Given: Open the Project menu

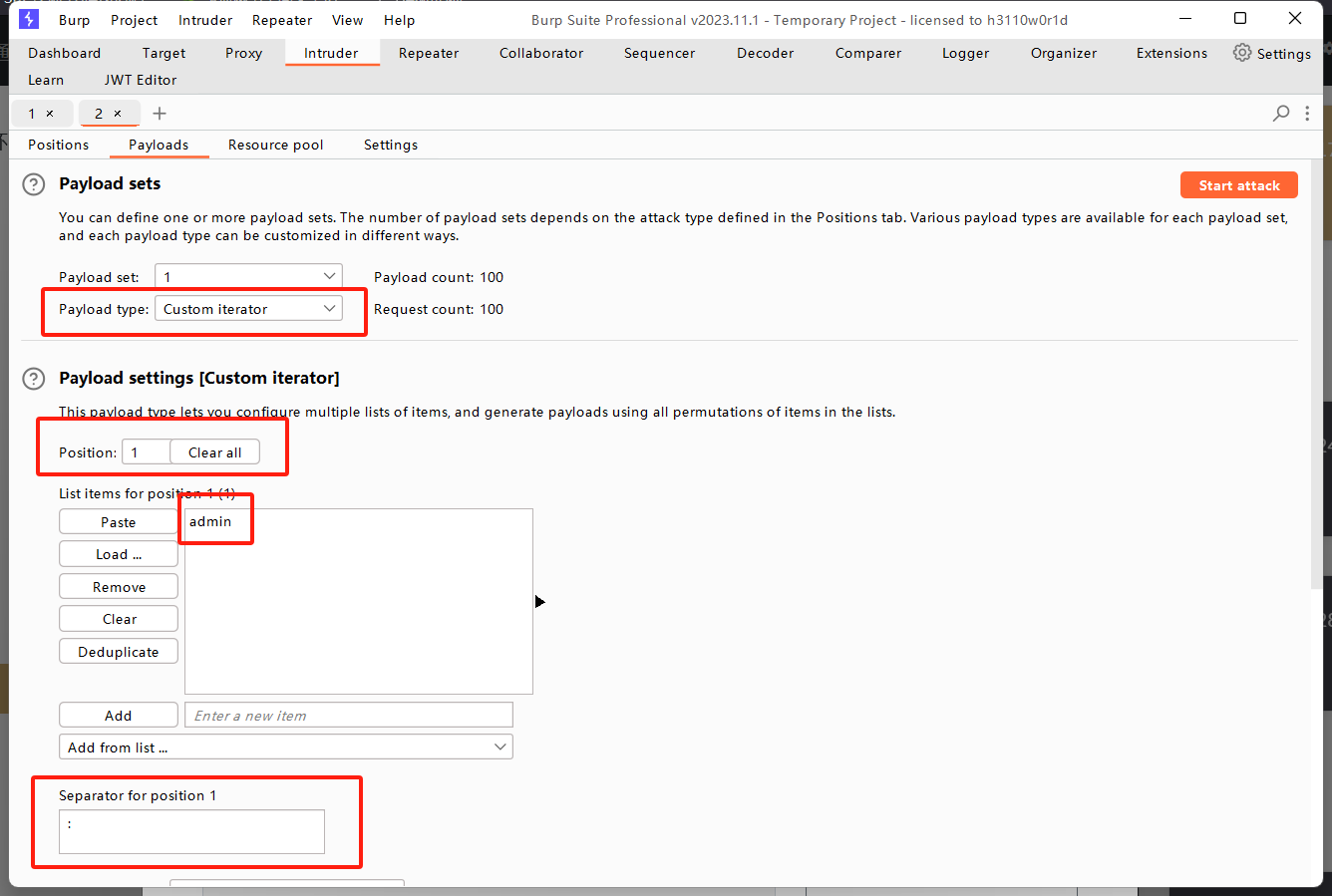Looking at the screenshot, I should (x=134, y=20).
